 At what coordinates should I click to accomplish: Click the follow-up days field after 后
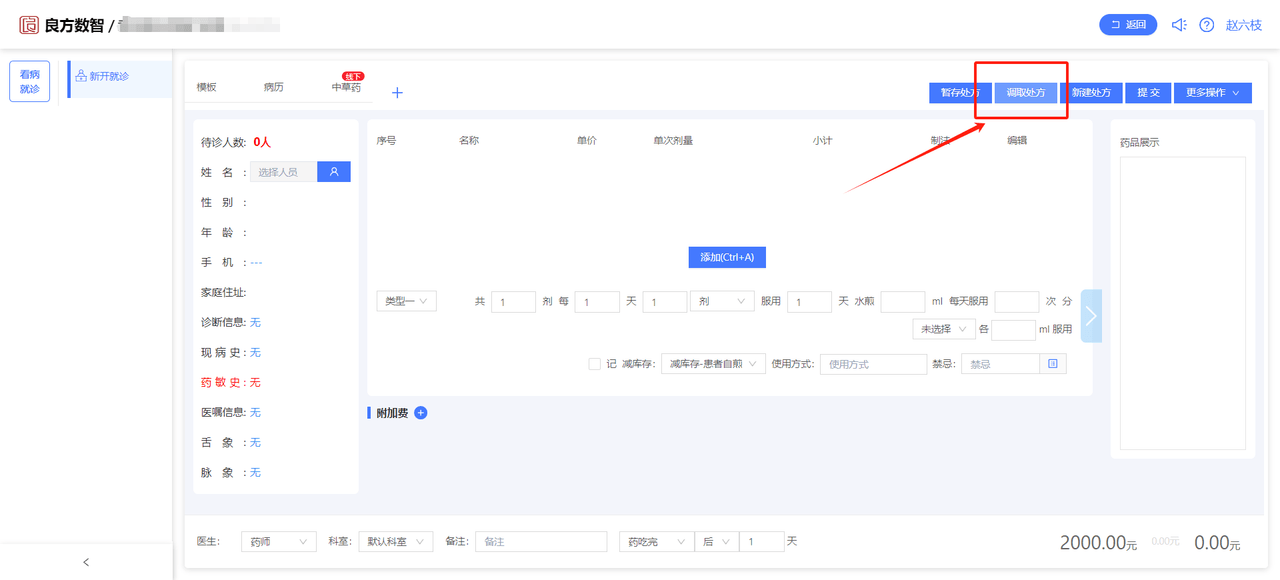point(762,541)
